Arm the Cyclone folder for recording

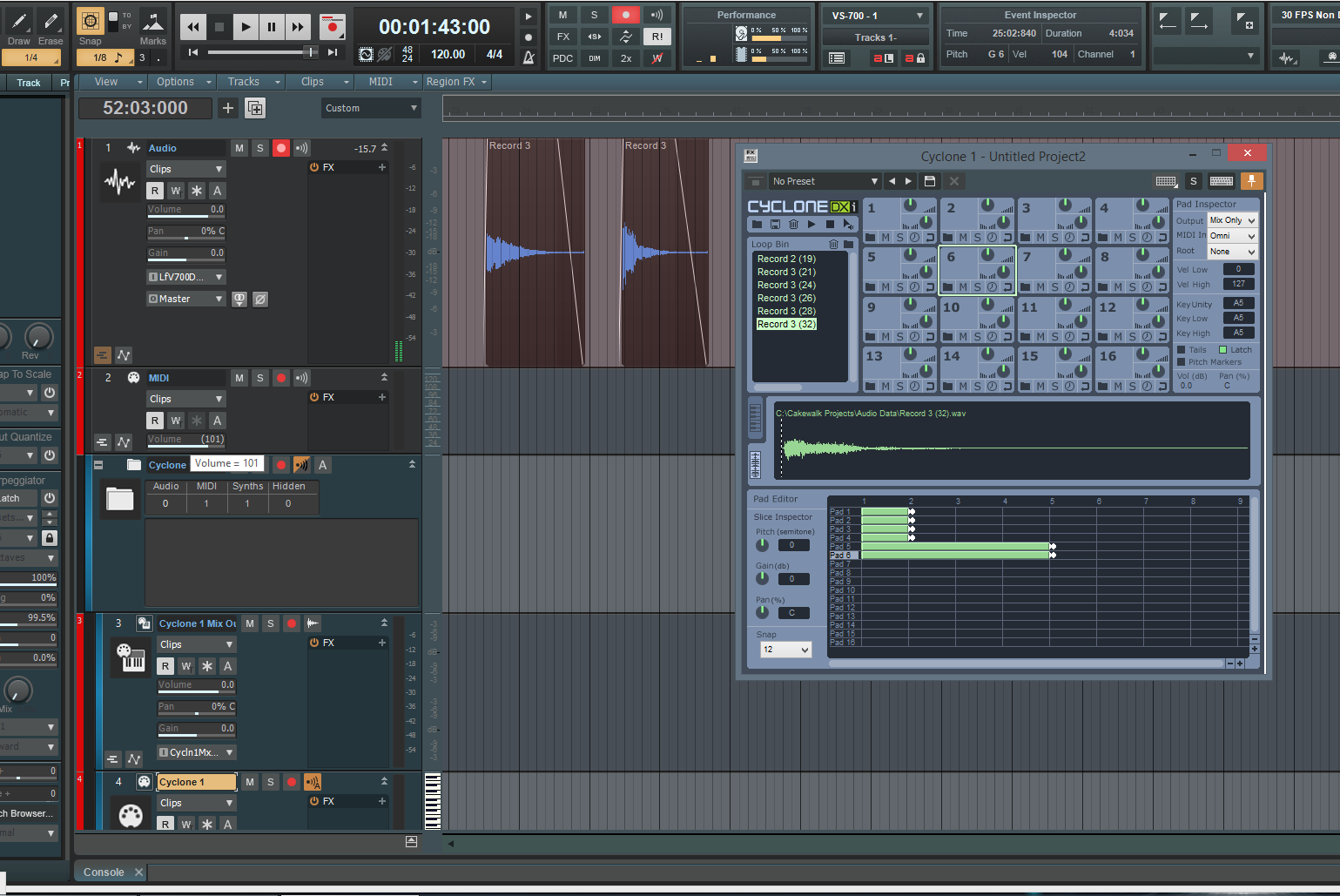click(x=280, y=465)
